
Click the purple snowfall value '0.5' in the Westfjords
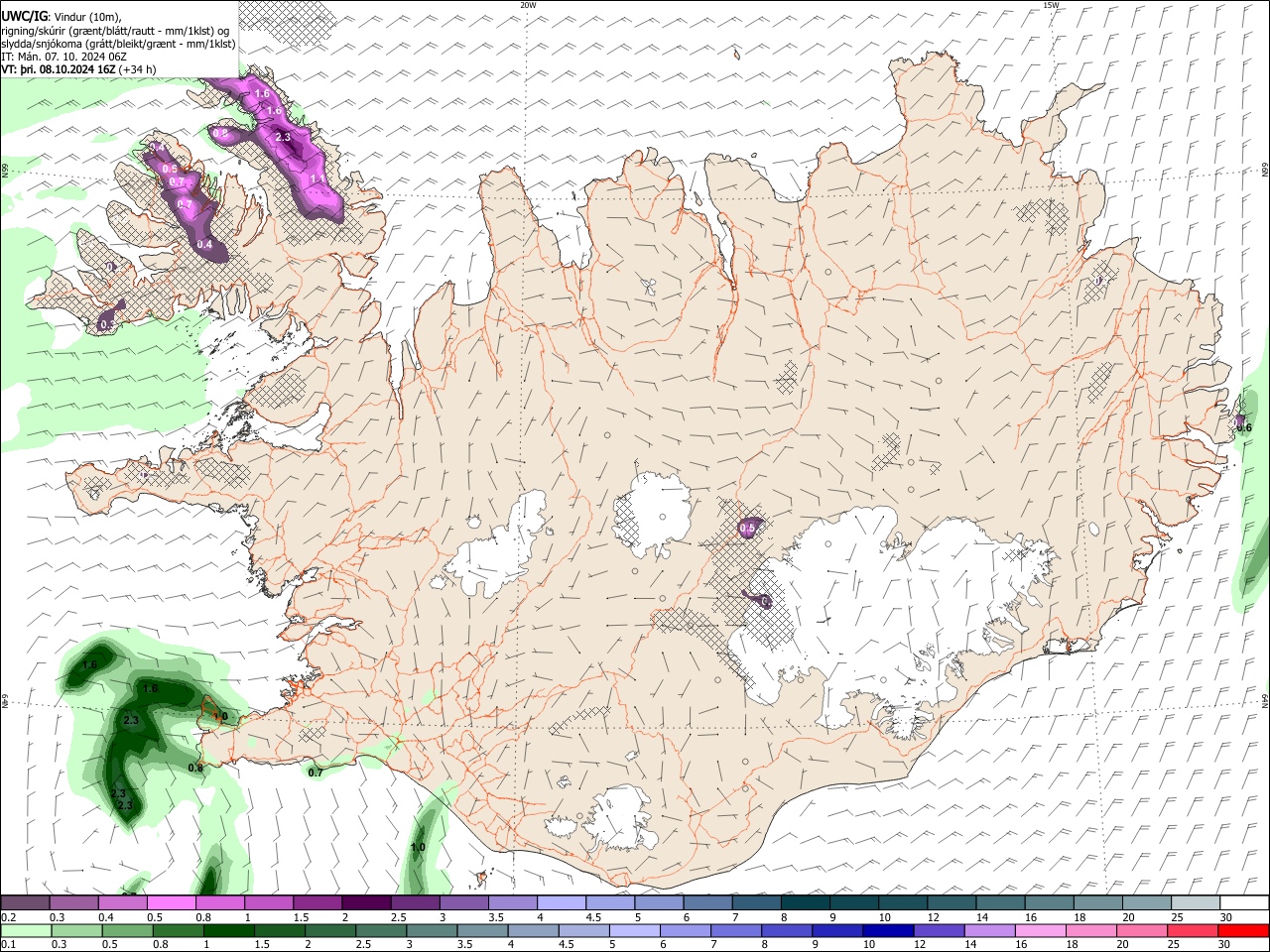169,170
